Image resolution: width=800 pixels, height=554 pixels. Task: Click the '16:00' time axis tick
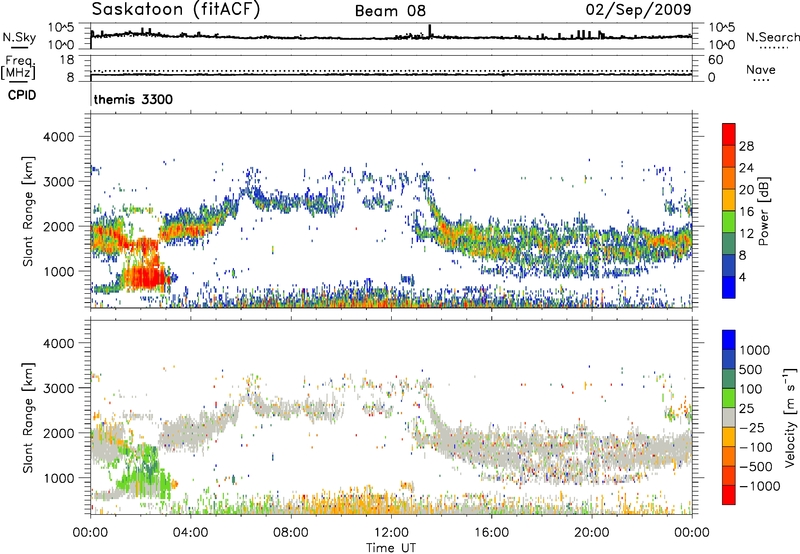coord(491,533)
